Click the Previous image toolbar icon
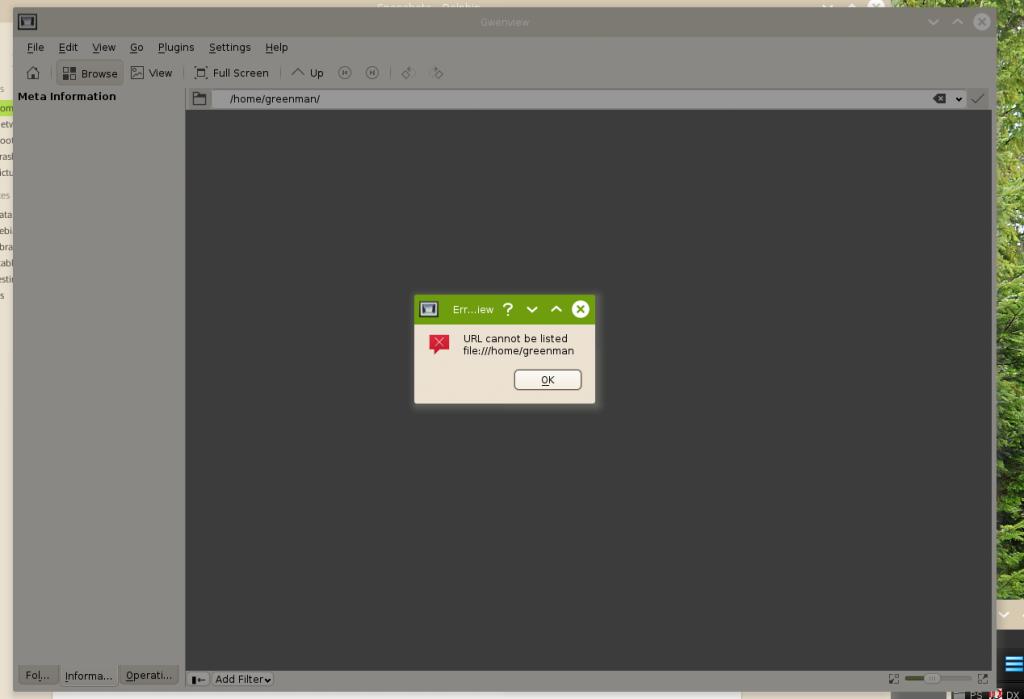Screen dimensions: 1024x699 coord(345,73)
